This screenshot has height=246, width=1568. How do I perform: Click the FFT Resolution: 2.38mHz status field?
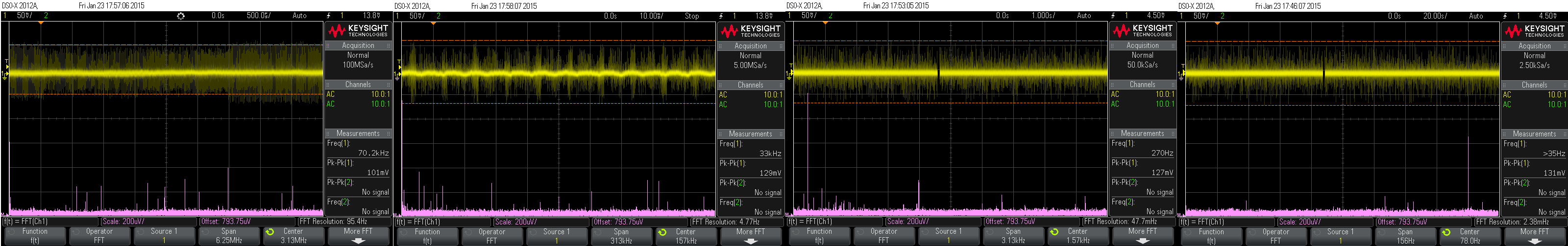tap(1520, 222)
